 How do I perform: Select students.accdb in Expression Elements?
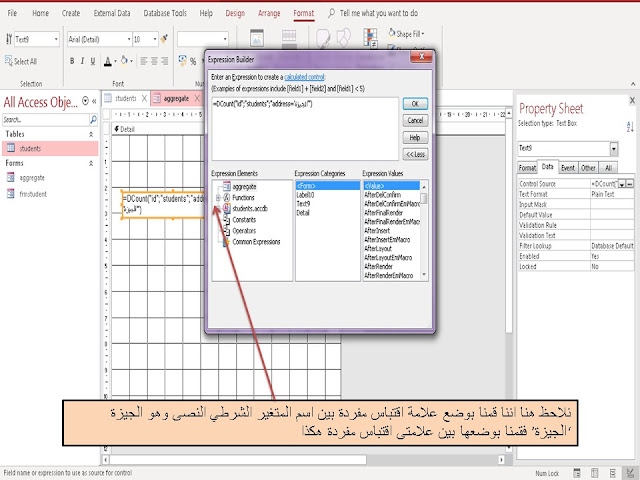click(x=250, y=209)
